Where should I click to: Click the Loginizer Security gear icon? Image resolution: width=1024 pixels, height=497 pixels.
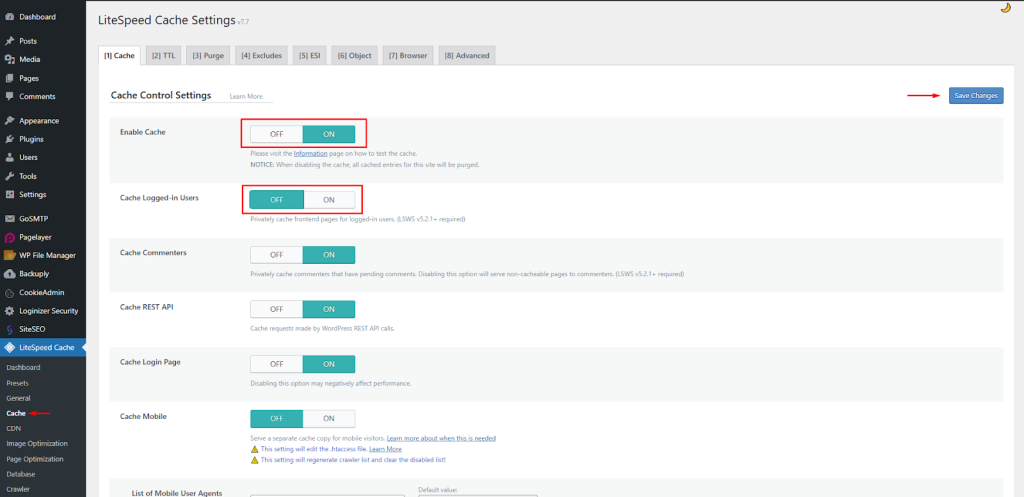10,311
